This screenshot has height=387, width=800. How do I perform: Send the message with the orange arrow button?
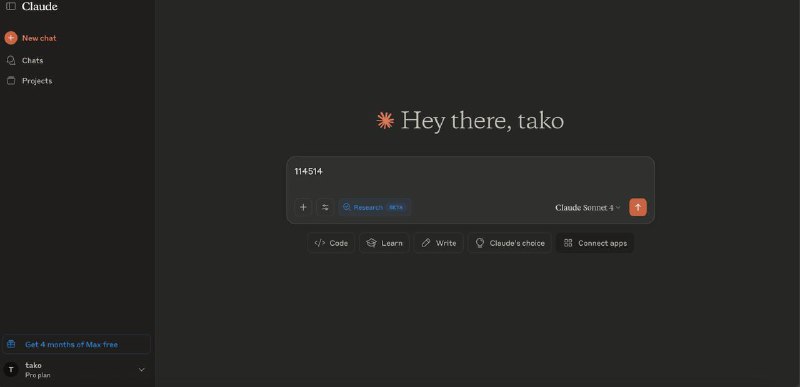click(x=638, y=207)
